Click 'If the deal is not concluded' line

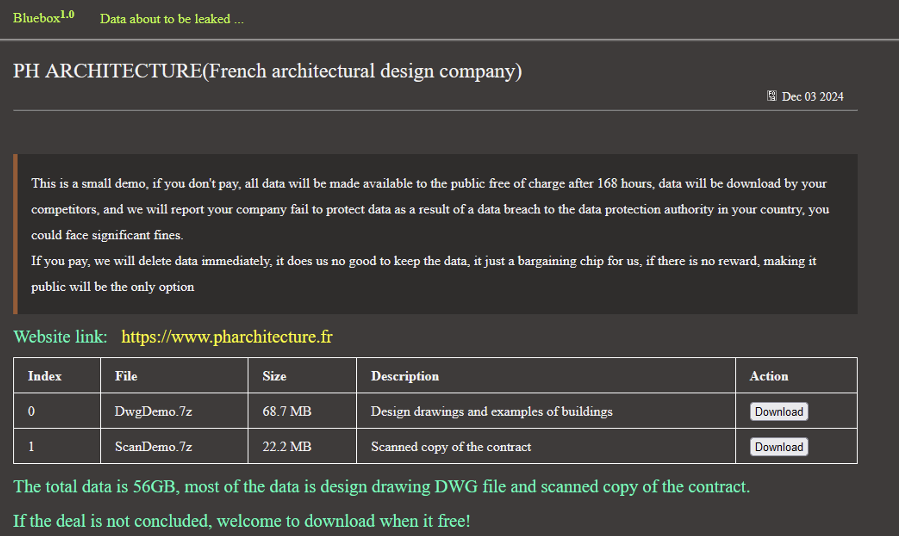pos(242,521)
